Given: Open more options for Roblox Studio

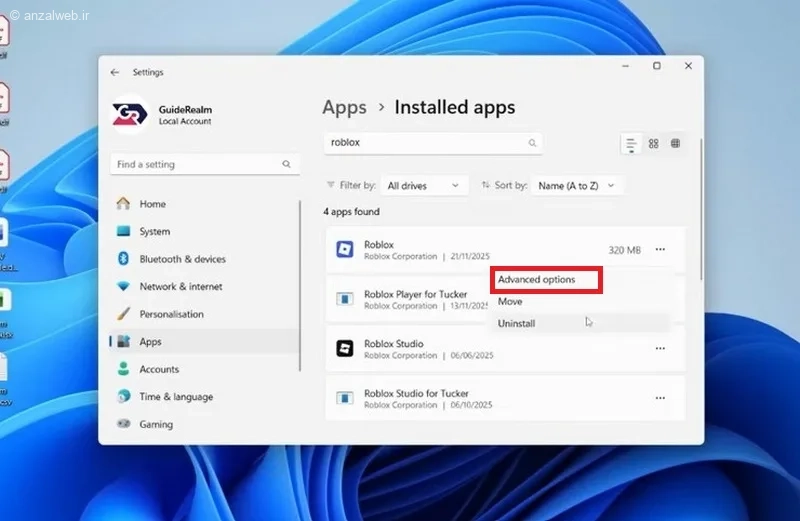Looking at the screenshot, I should [x=660, y=349].
